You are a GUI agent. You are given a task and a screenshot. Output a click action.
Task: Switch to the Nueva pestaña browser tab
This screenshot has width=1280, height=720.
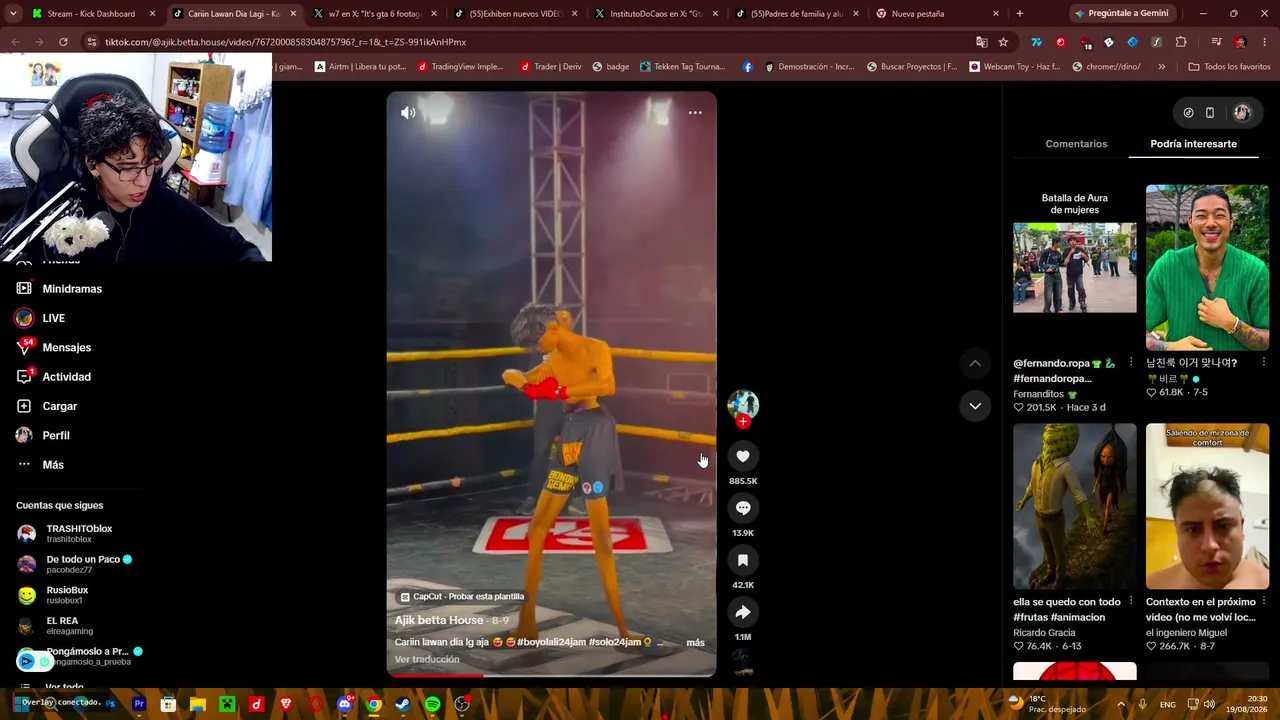(938, 14)
